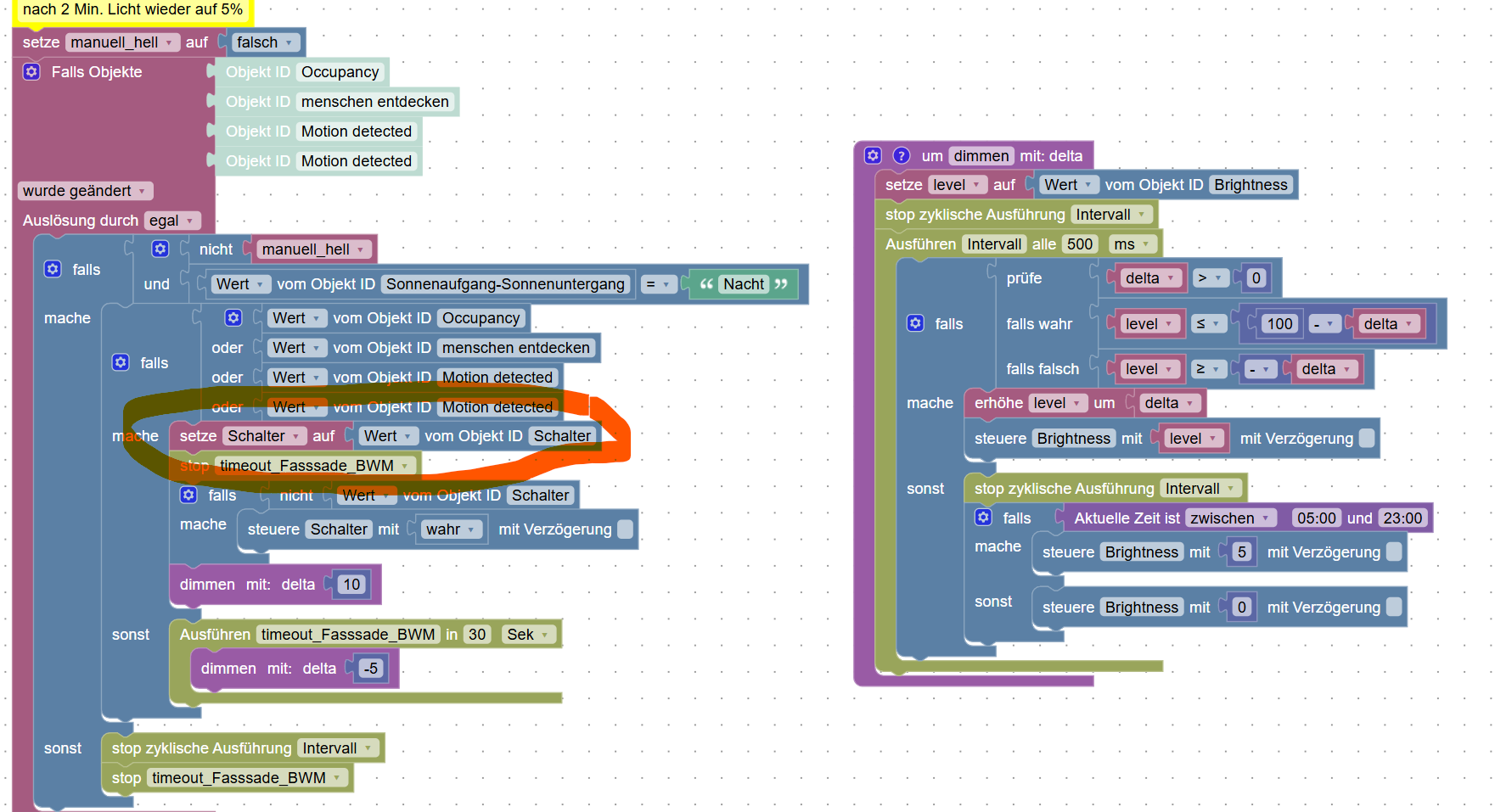The width and height of the screenshot is (1495, 812).
Task: Click gear on falls nicht Wert Schalter block
Action: 188,495
